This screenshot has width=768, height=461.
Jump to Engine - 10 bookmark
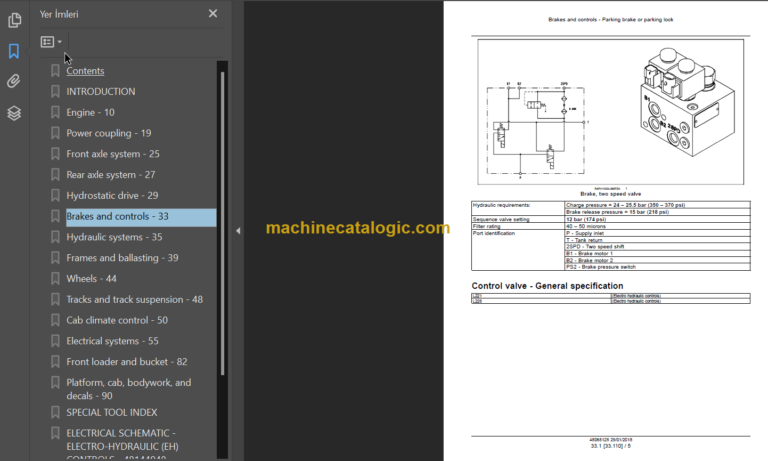coord(91,112)
